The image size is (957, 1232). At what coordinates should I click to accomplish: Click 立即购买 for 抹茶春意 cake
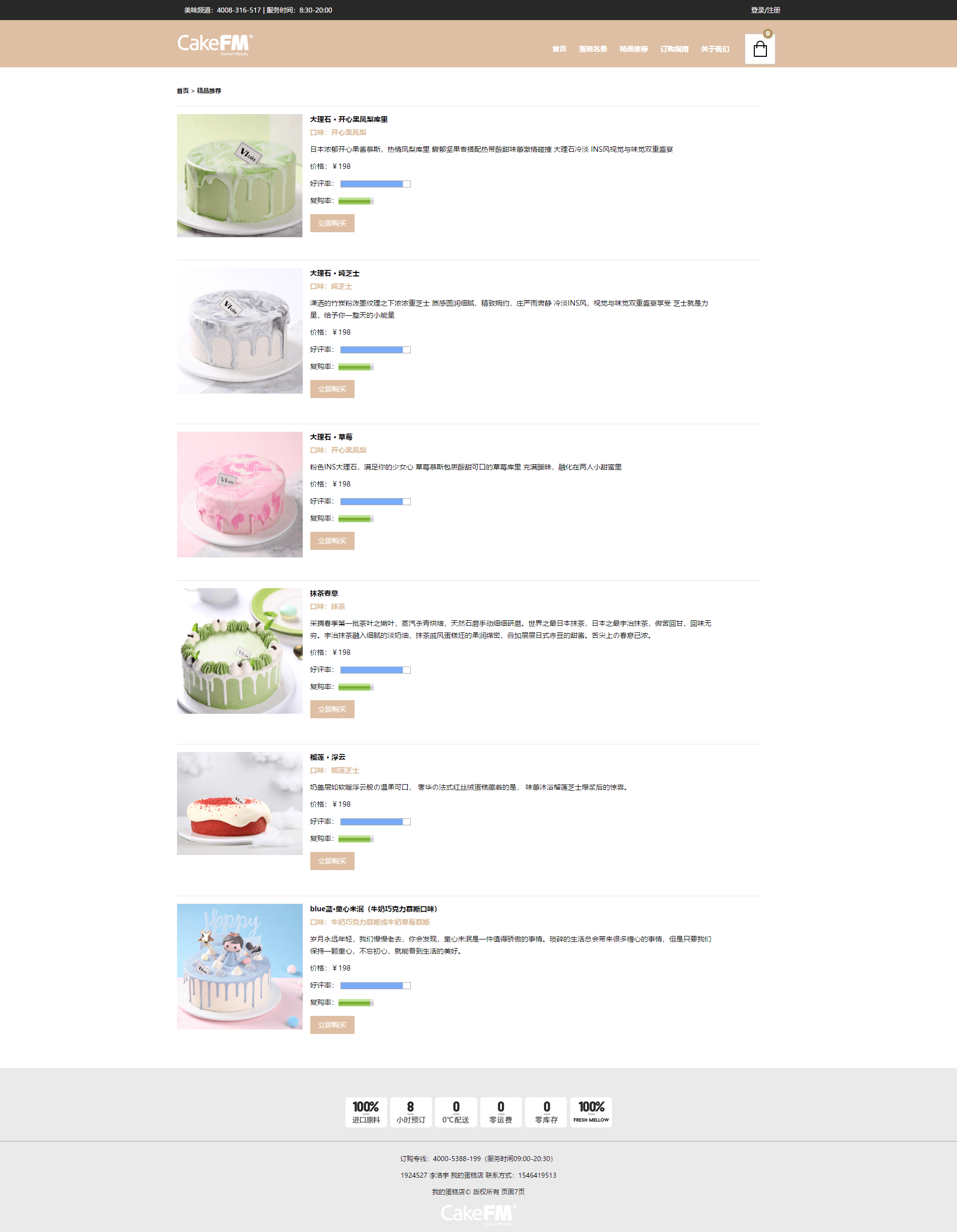tap(332, 709)
